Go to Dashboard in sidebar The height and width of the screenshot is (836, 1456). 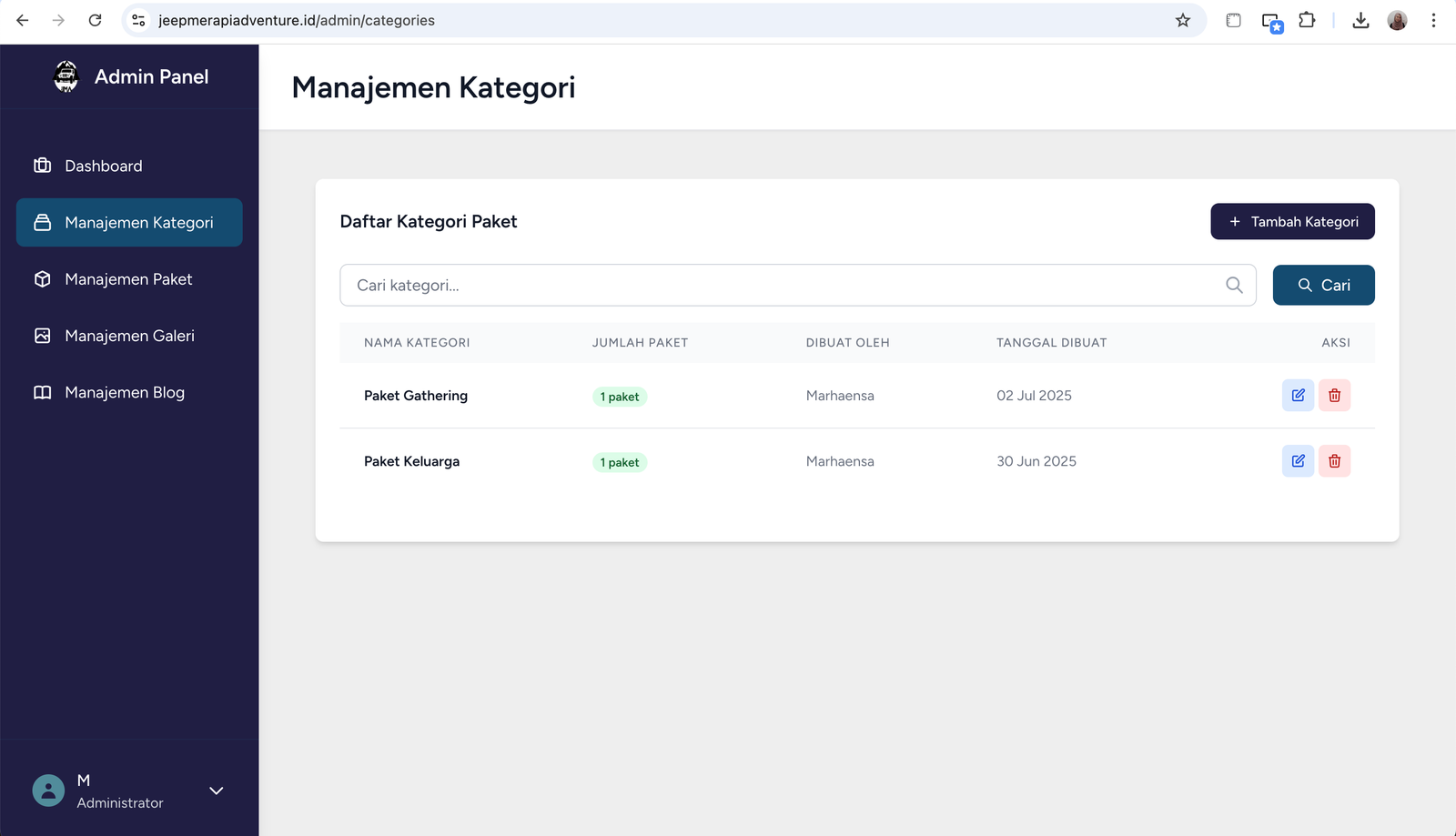[x=103, y=166]
